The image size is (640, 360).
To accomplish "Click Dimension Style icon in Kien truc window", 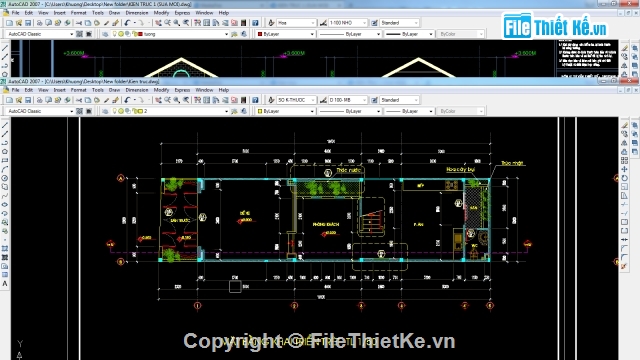I will 323,100.
